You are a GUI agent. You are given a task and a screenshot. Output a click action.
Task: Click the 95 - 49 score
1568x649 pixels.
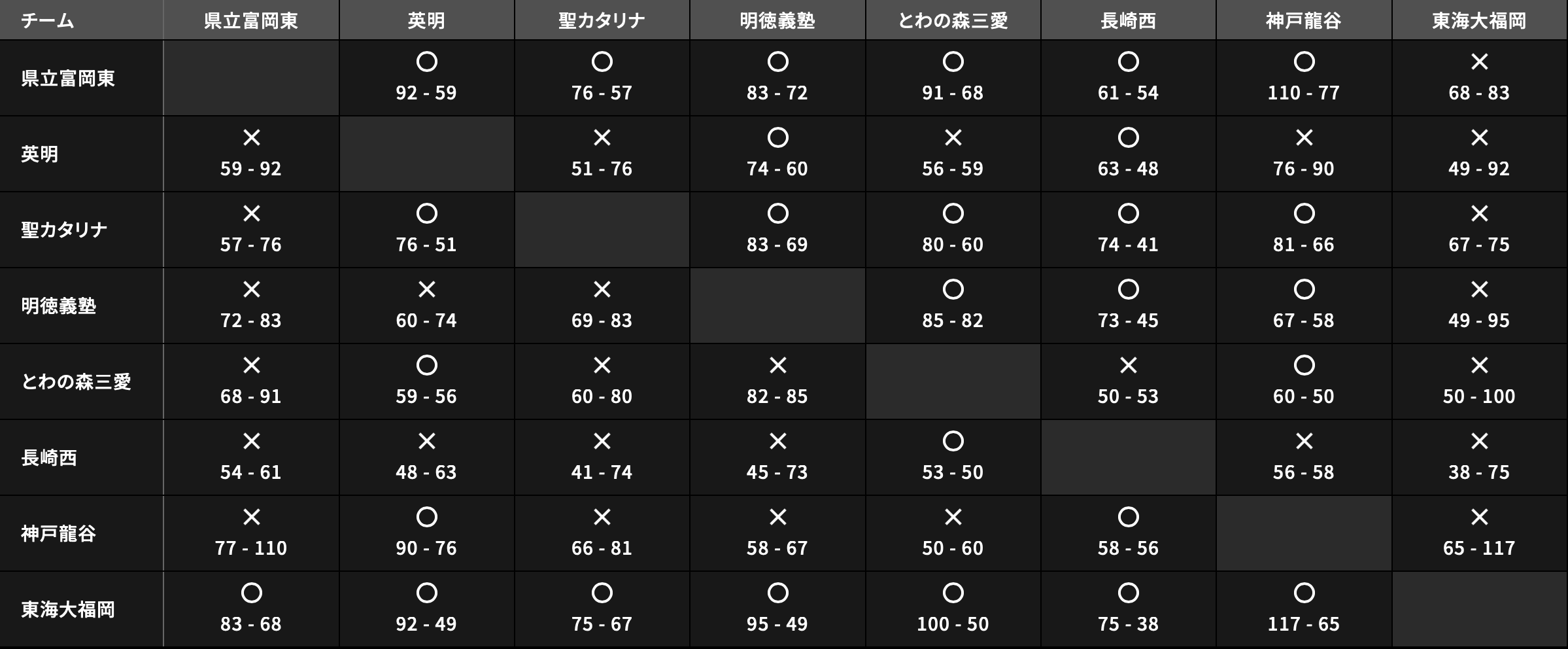pyautogui.click(x=777, y=624)
